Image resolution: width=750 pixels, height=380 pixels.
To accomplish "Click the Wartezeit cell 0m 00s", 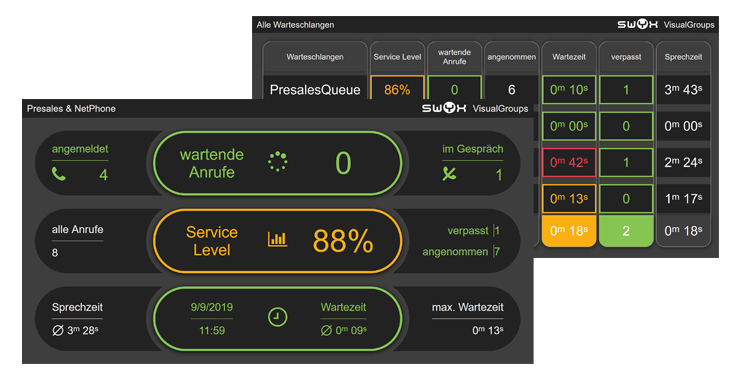I will (x=569, y=126).
